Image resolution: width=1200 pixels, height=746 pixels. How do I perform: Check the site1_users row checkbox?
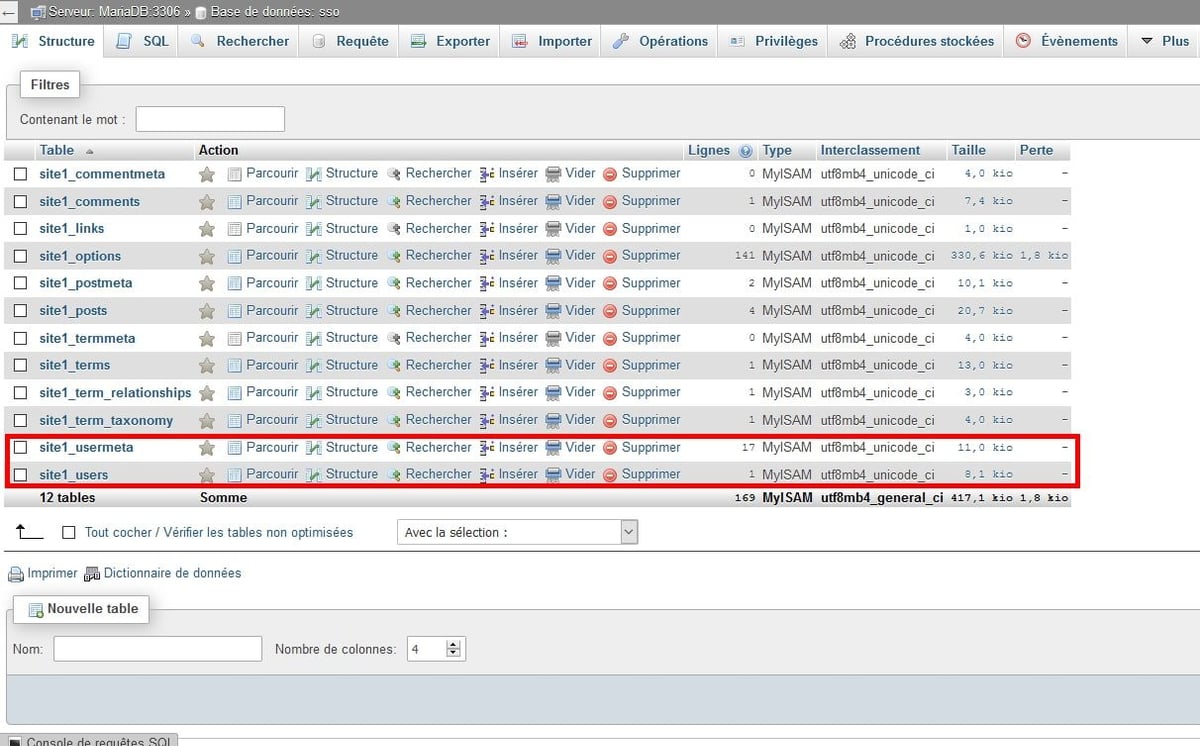(21, 474)
